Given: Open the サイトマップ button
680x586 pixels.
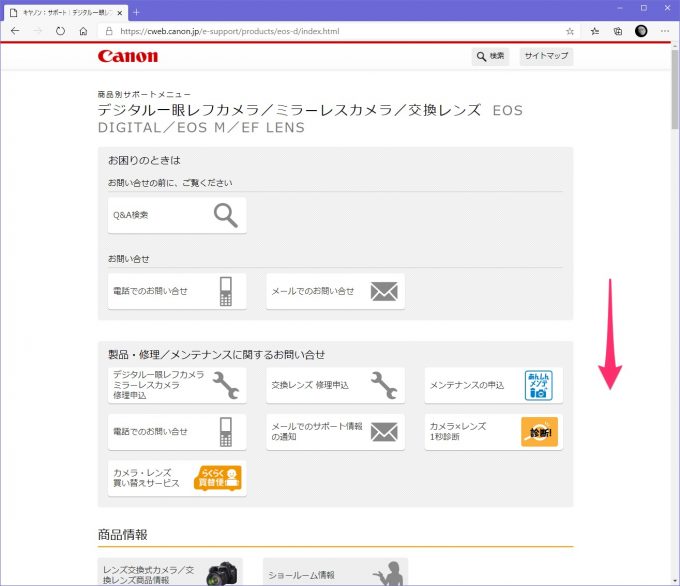Looking at the screenshot, I should point(546,56).
